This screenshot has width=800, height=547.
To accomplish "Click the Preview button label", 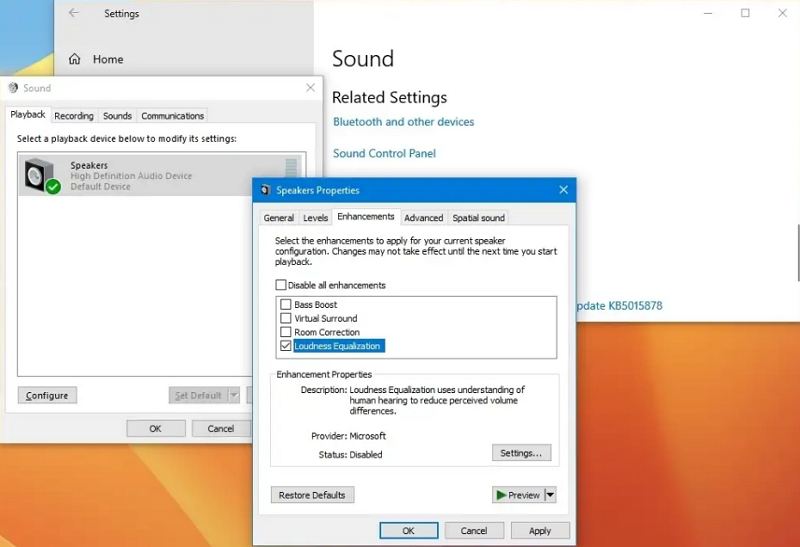I will pyautogui.click(x=523, y=495).
